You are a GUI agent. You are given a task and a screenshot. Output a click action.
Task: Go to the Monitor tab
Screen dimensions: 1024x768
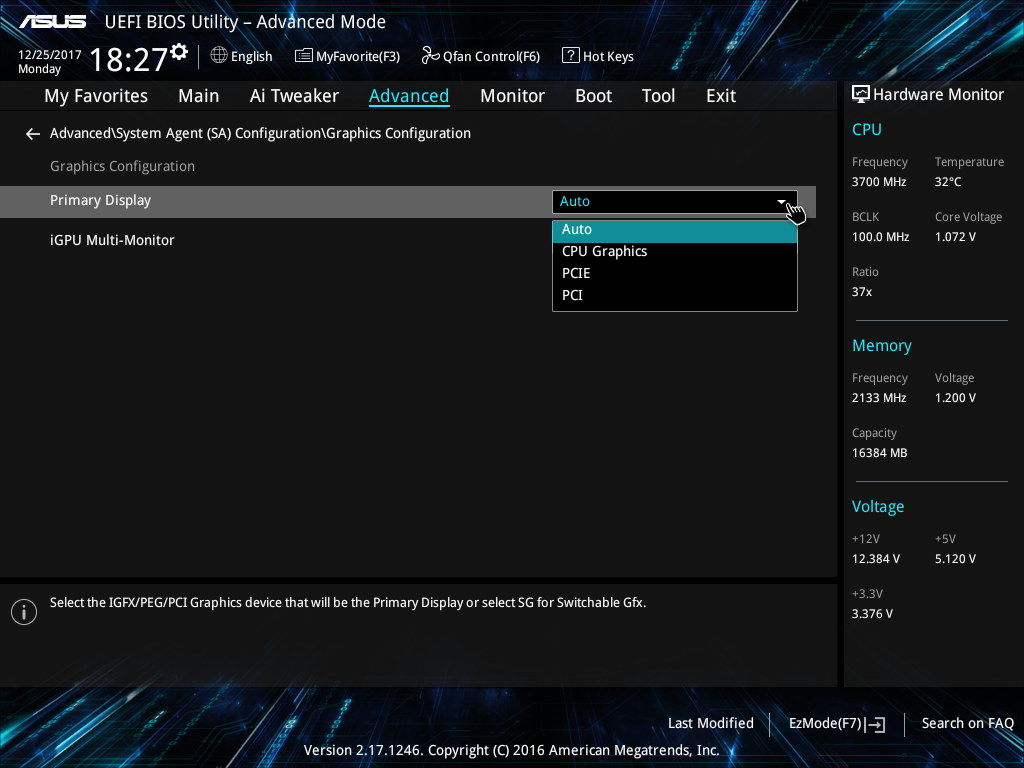click(x=512, y=96)
